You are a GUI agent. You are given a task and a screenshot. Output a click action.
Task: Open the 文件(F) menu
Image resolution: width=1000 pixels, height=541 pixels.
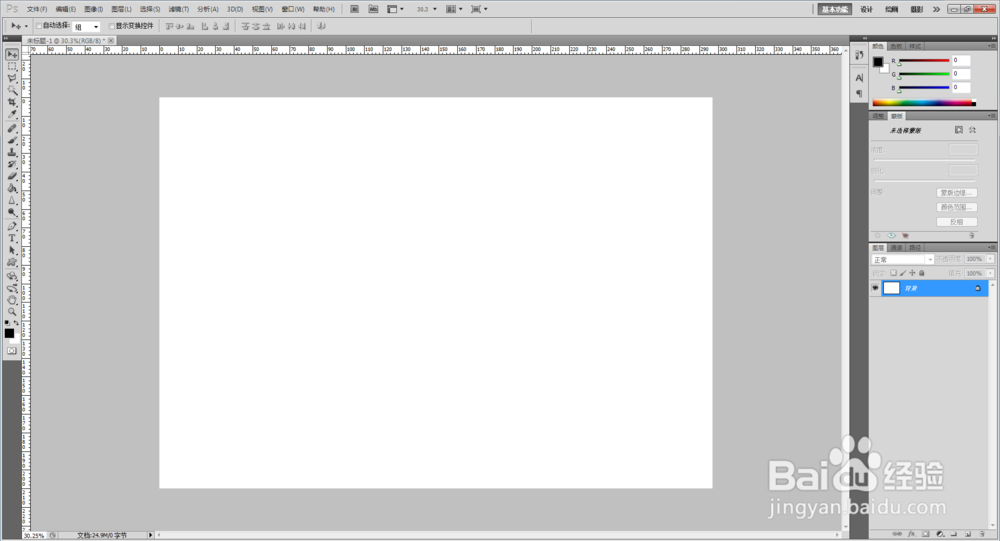(x=37, y=10)
